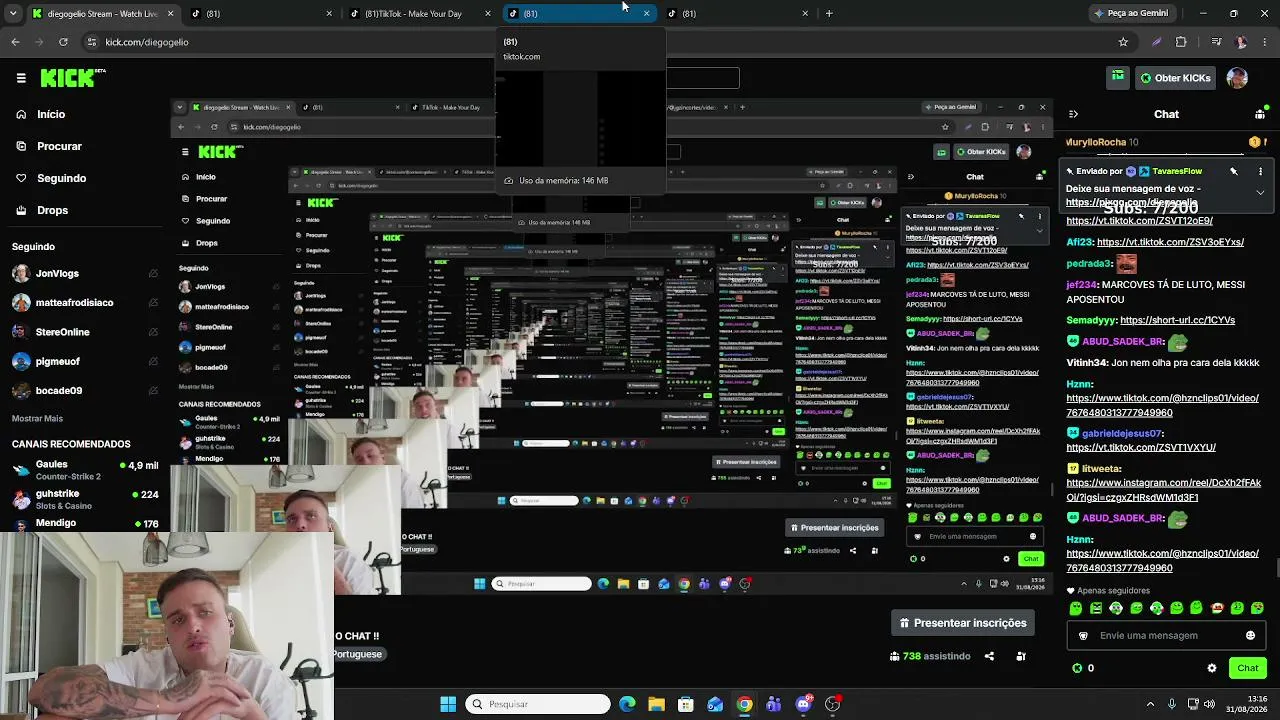1280x720 pixels.
Task: Click the Obter KICKs button
Action: (x=1174, y=78)
